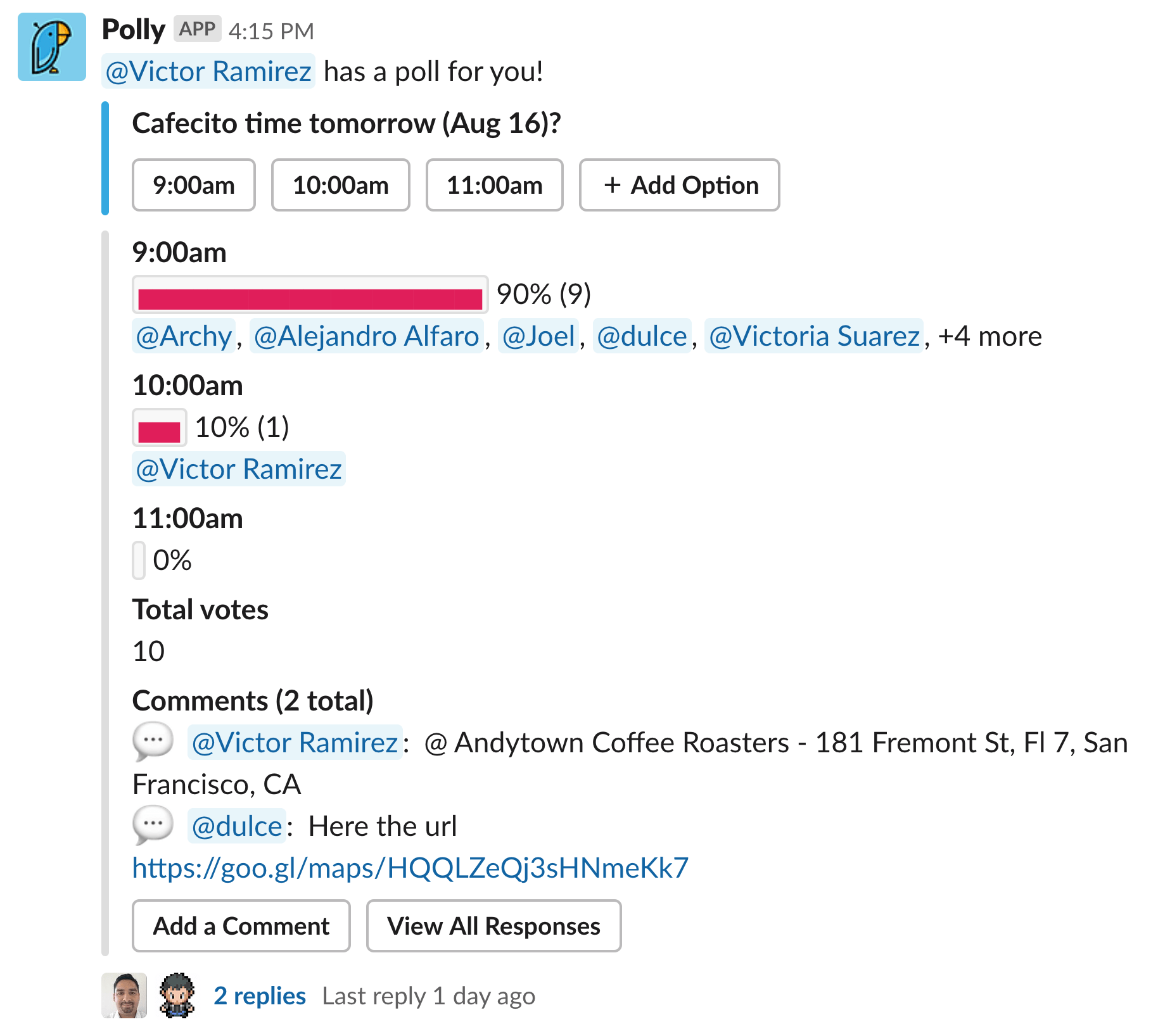
Task: Click the @Archy mention
Action: coord(184,336)
